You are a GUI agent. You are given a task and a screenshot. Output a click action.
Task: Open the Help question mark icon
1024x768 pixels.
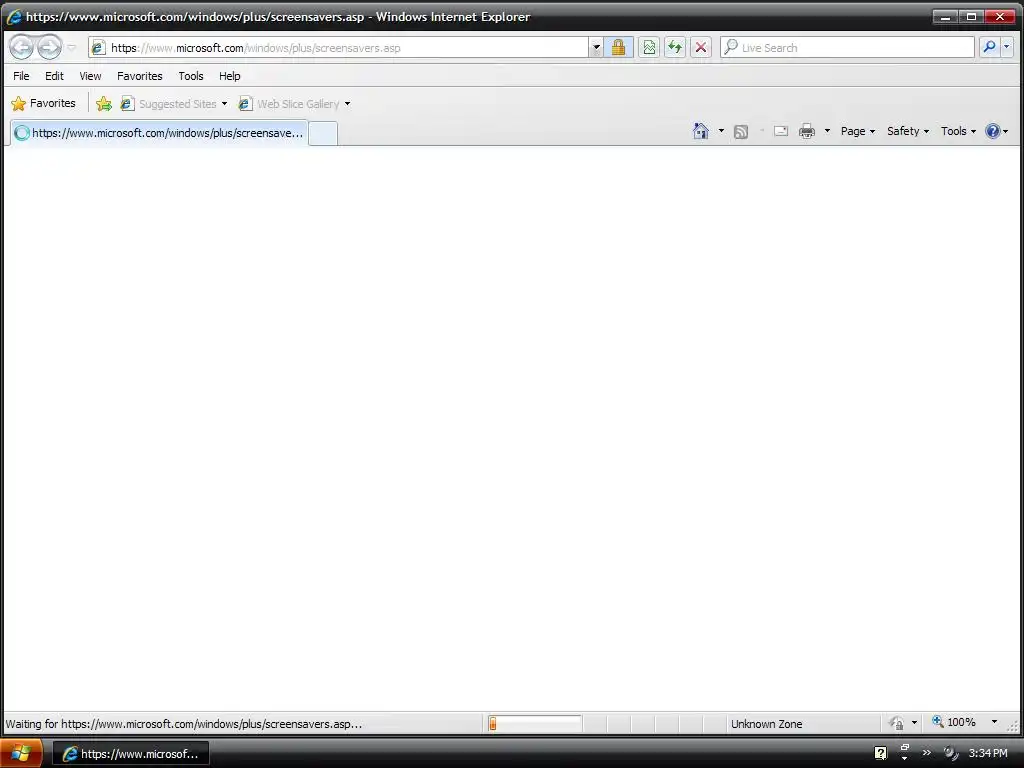(x=997, y=131)
